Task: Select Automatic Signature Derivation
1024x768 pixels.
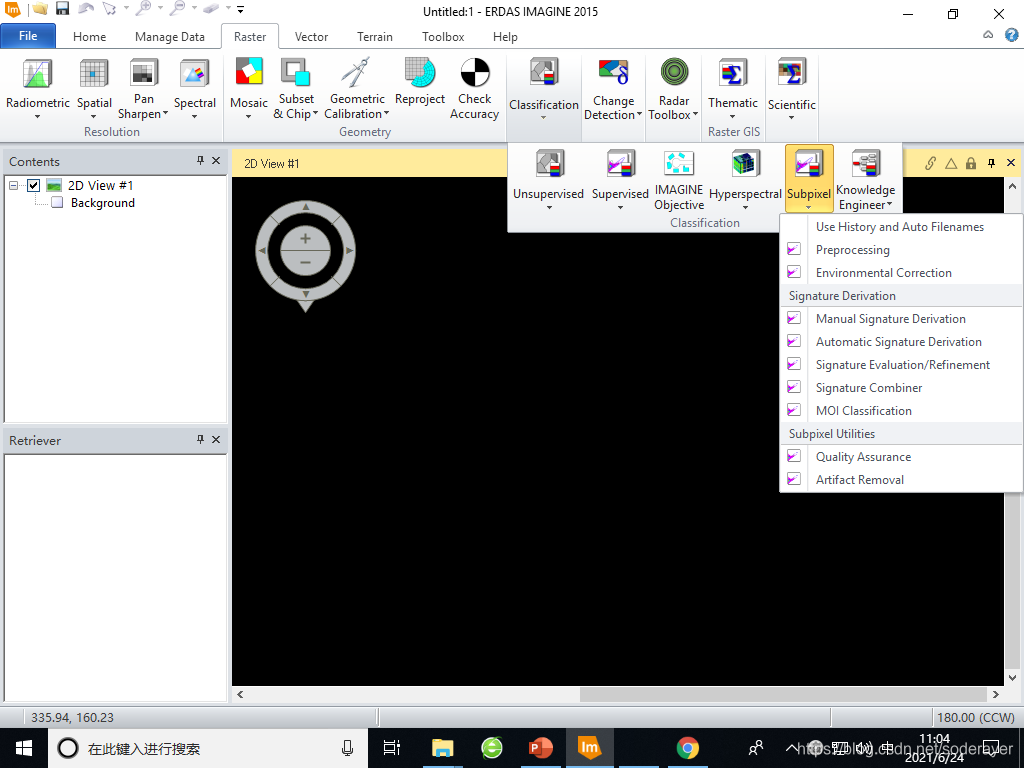Action: coord(901,342)
